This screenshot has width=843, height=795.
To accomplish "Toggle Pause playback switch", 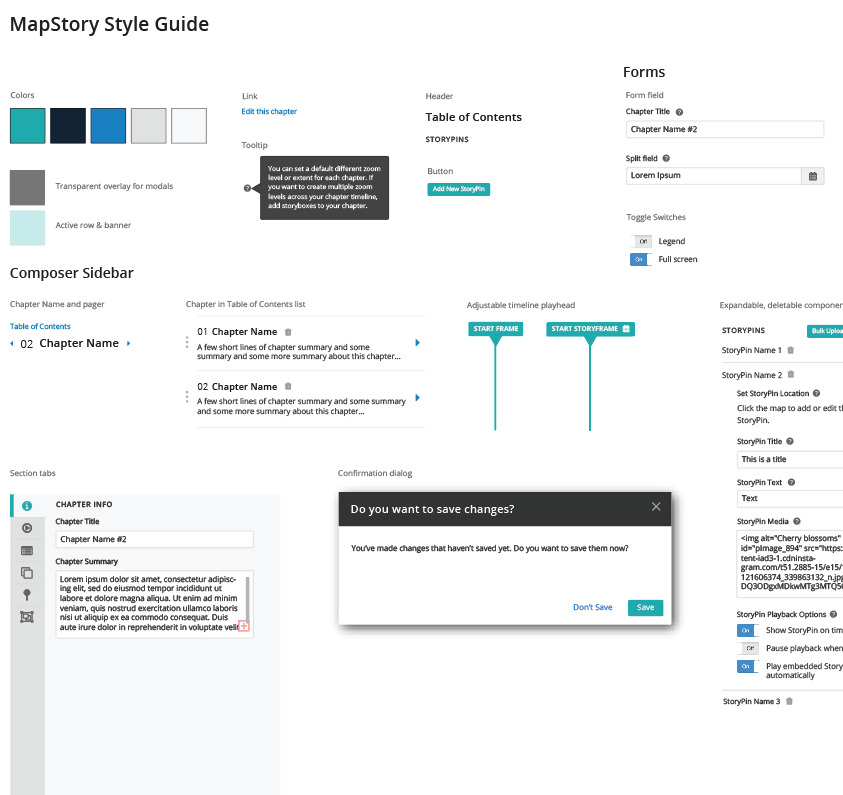I will point(747,648).
